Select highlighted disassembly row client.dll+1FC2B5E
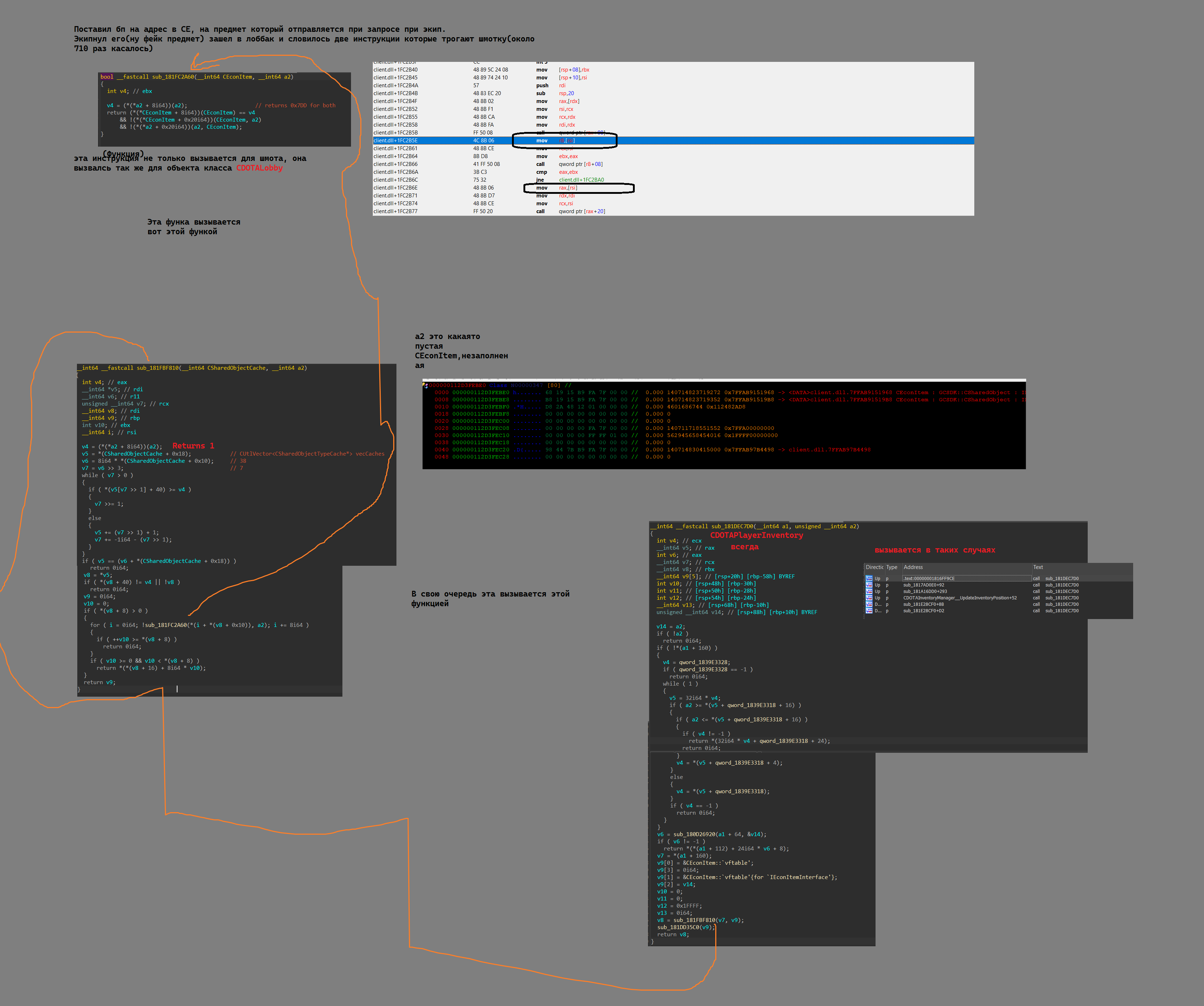1204x1006 pixels. [x=396, y=140]
